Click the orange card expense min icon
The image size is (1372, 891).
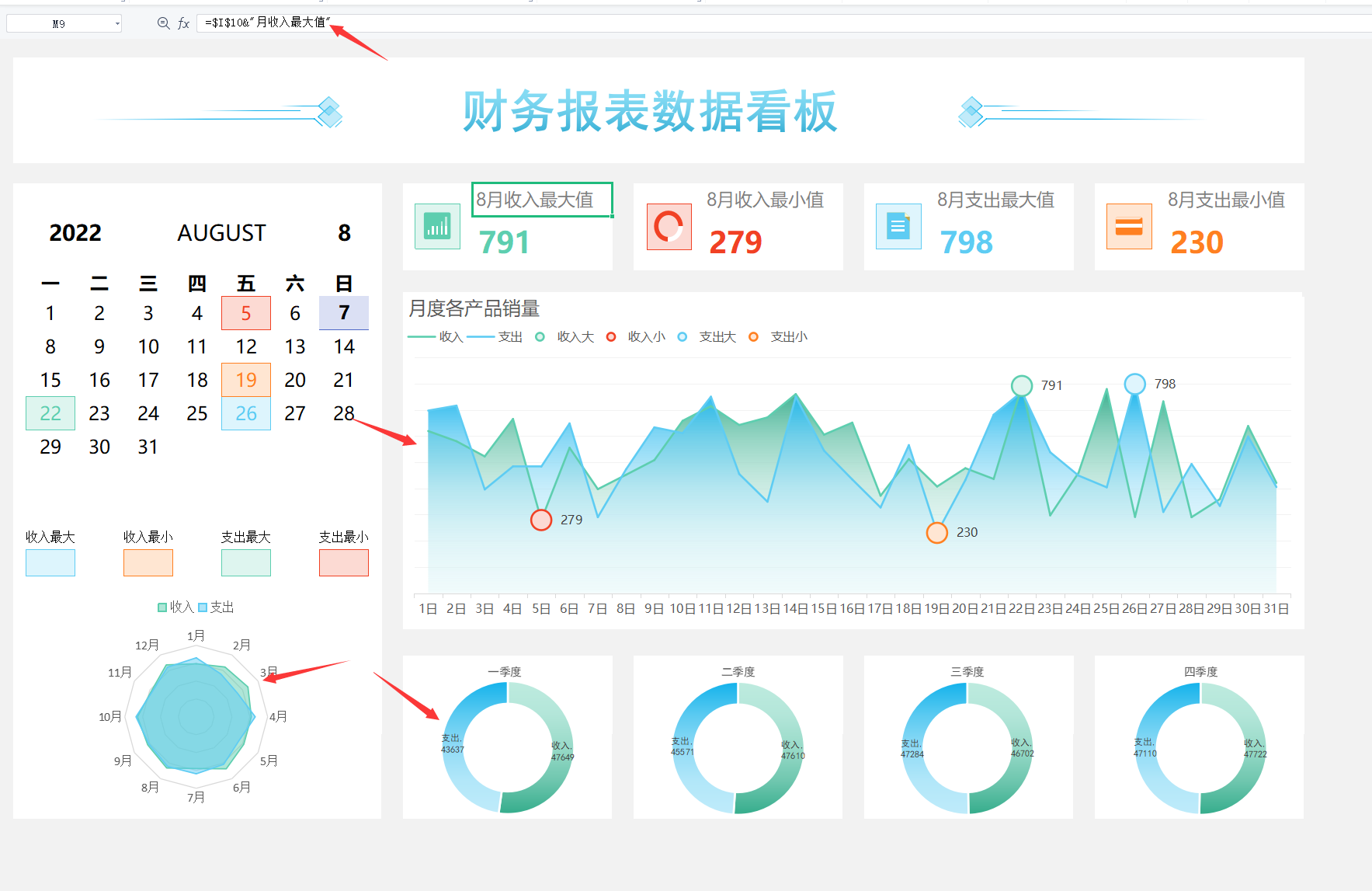pos(1129,226)
